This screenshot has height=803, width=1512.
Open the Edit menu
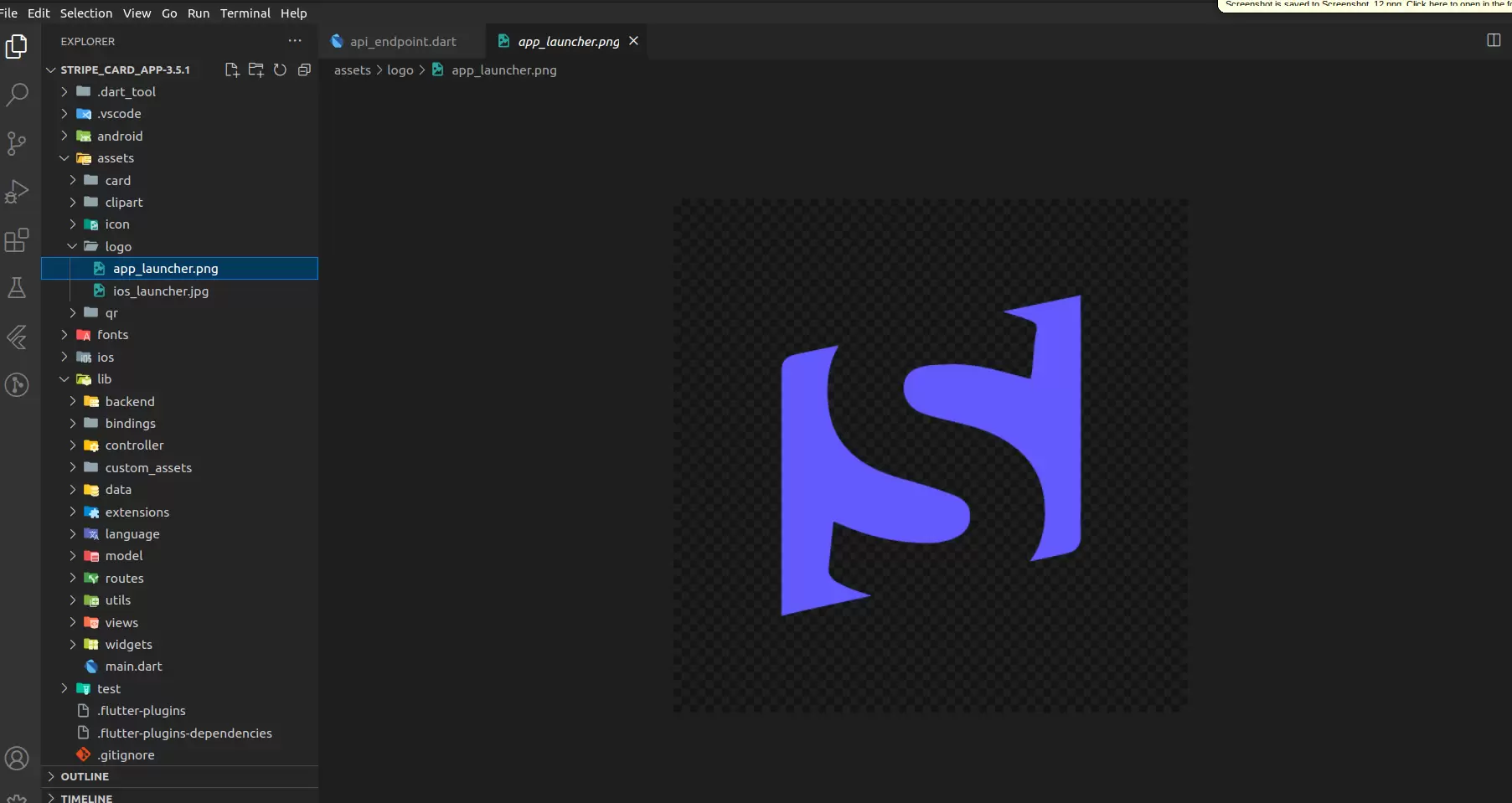pos(39,13)
